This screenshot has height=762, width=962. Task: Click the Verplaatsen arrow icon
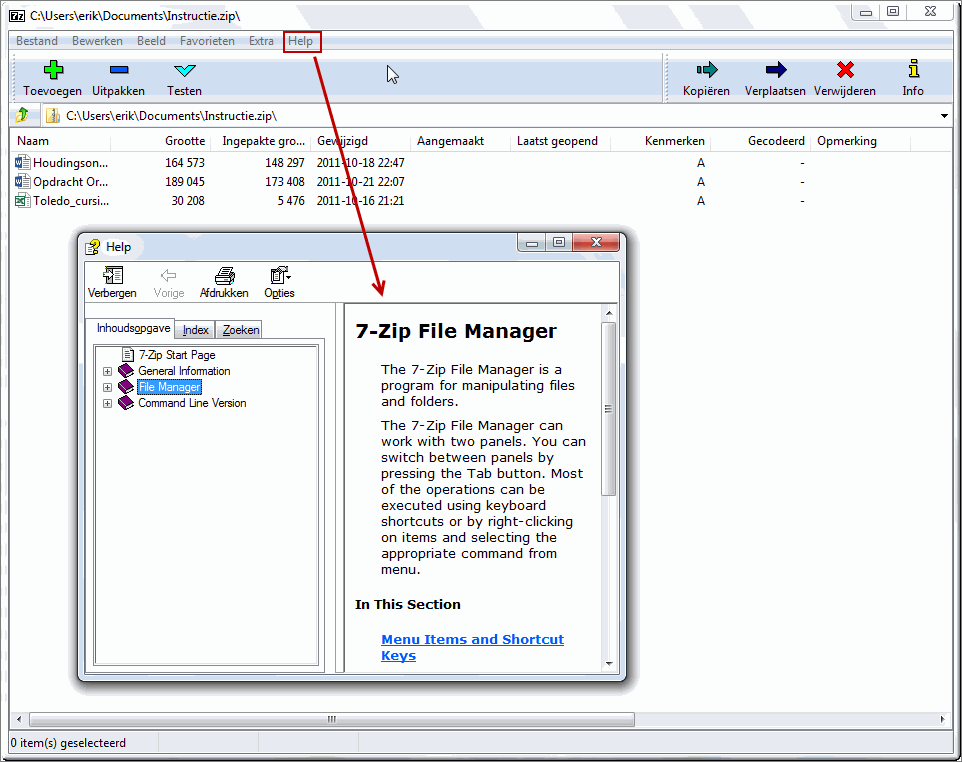(x=775, y=70)
